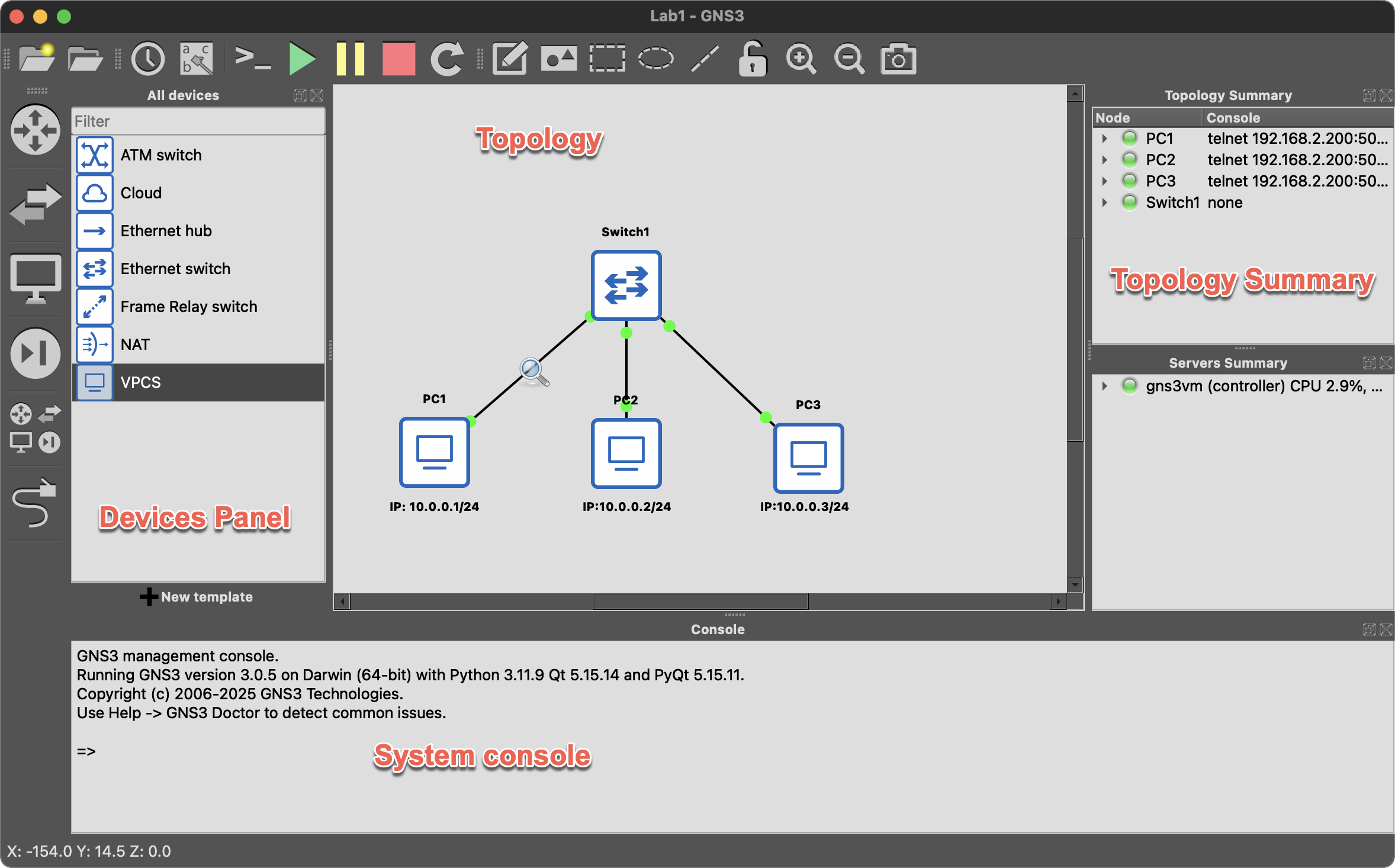This screenshot has height=868, width=1395.
Task: Click the horizontal scrollbar under topology
Action: point(700,602)
